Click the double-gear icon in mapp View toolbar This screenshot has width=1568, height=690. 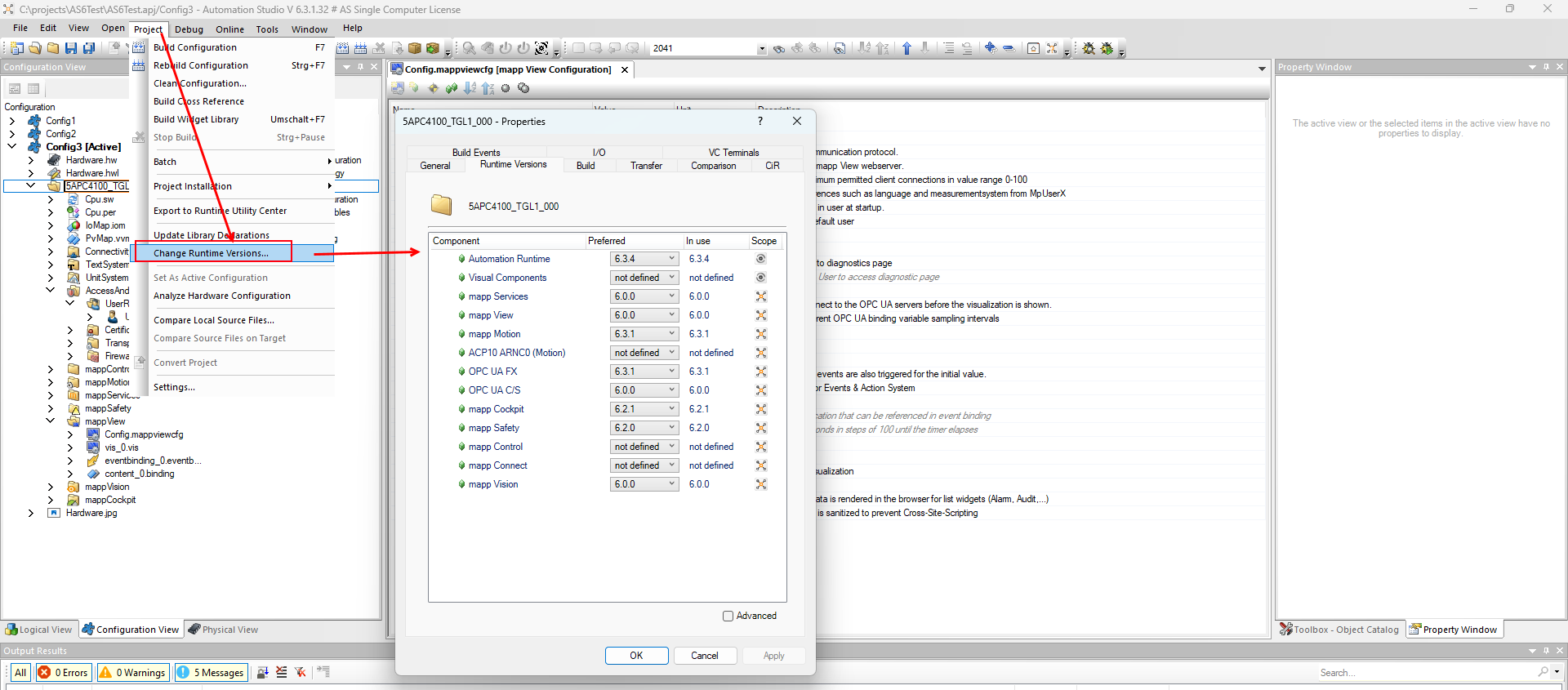pyautogui.click(x=523, y=88)
